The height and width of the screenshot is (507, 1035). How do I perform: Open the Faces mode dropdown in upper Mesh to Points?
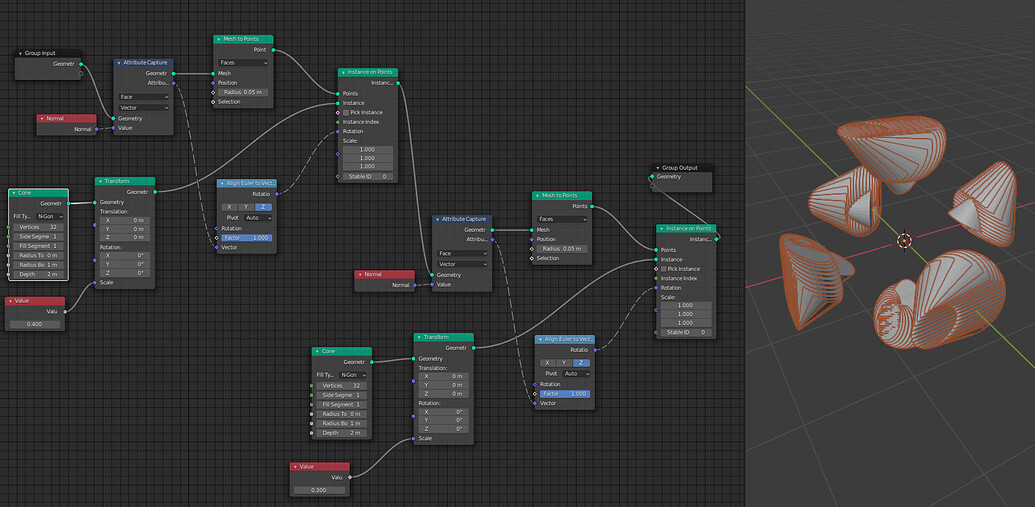click(243, 63)
